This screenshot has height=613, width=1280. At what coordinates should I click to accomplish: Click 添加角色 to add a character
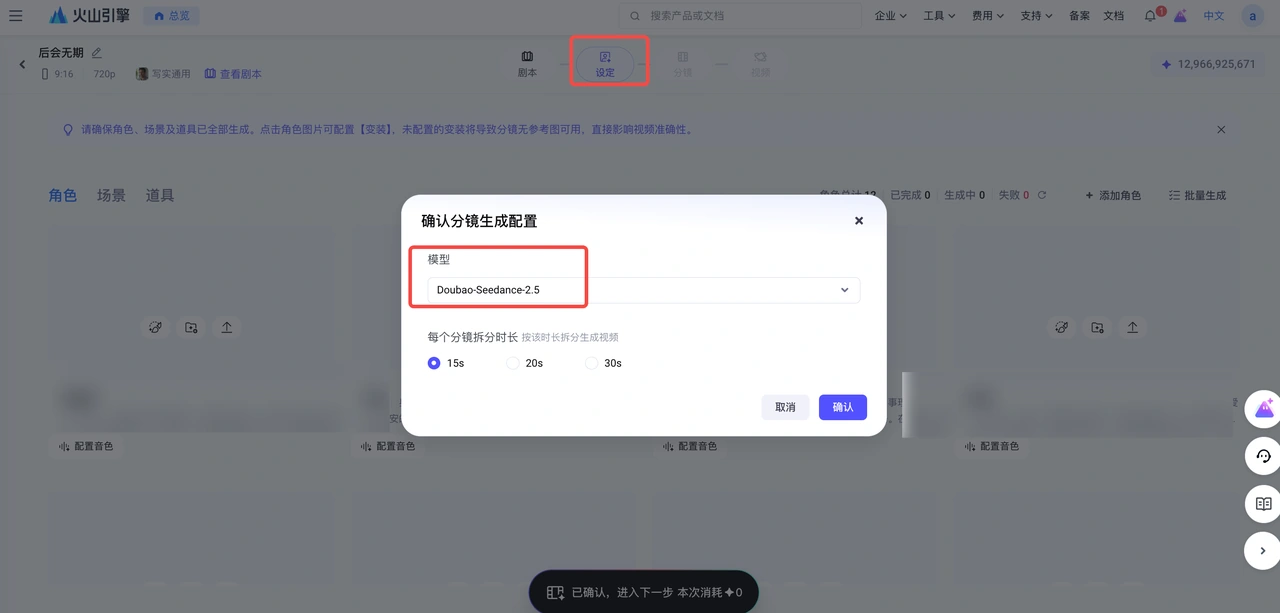click(x=1112, y=195)
